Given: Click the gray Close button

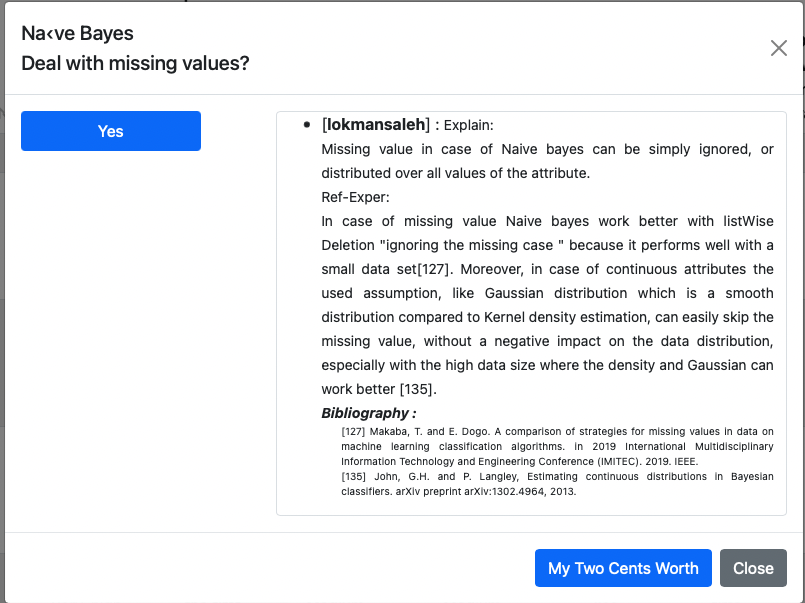Looking at the screenshot, I should (x=753, y=568).
